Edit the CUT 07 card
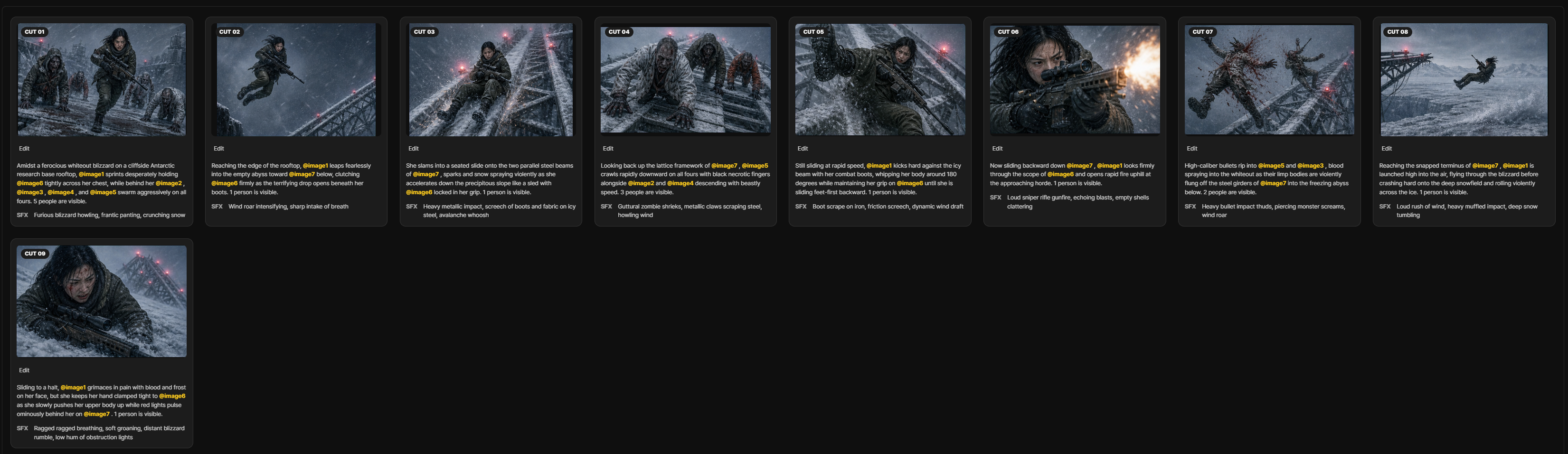The image size is (1568, 454). point(1192,149)
